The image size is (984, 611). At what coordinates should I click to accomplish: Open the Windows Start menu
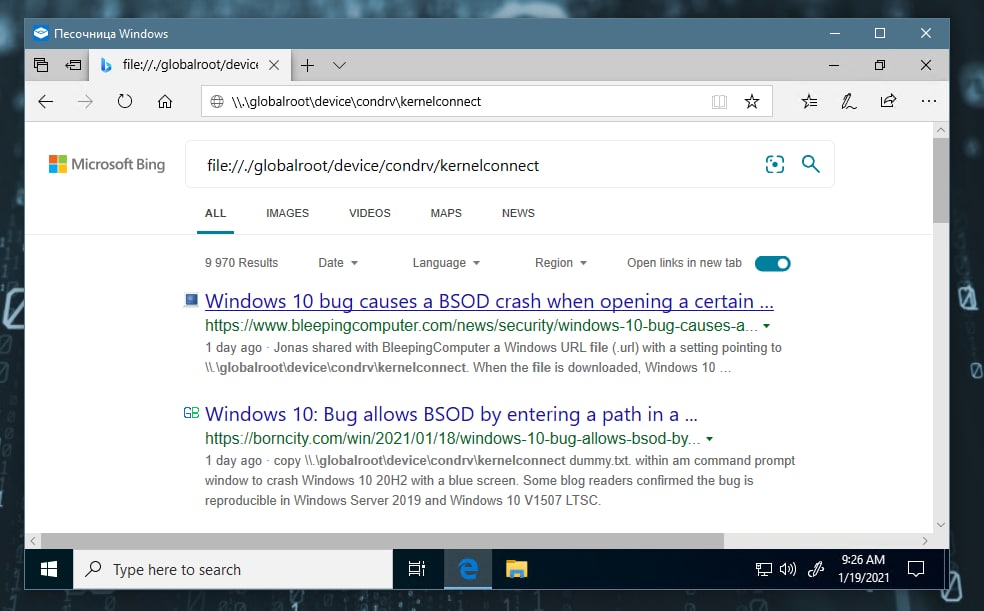pyautogui.click(x=49, y=569)
